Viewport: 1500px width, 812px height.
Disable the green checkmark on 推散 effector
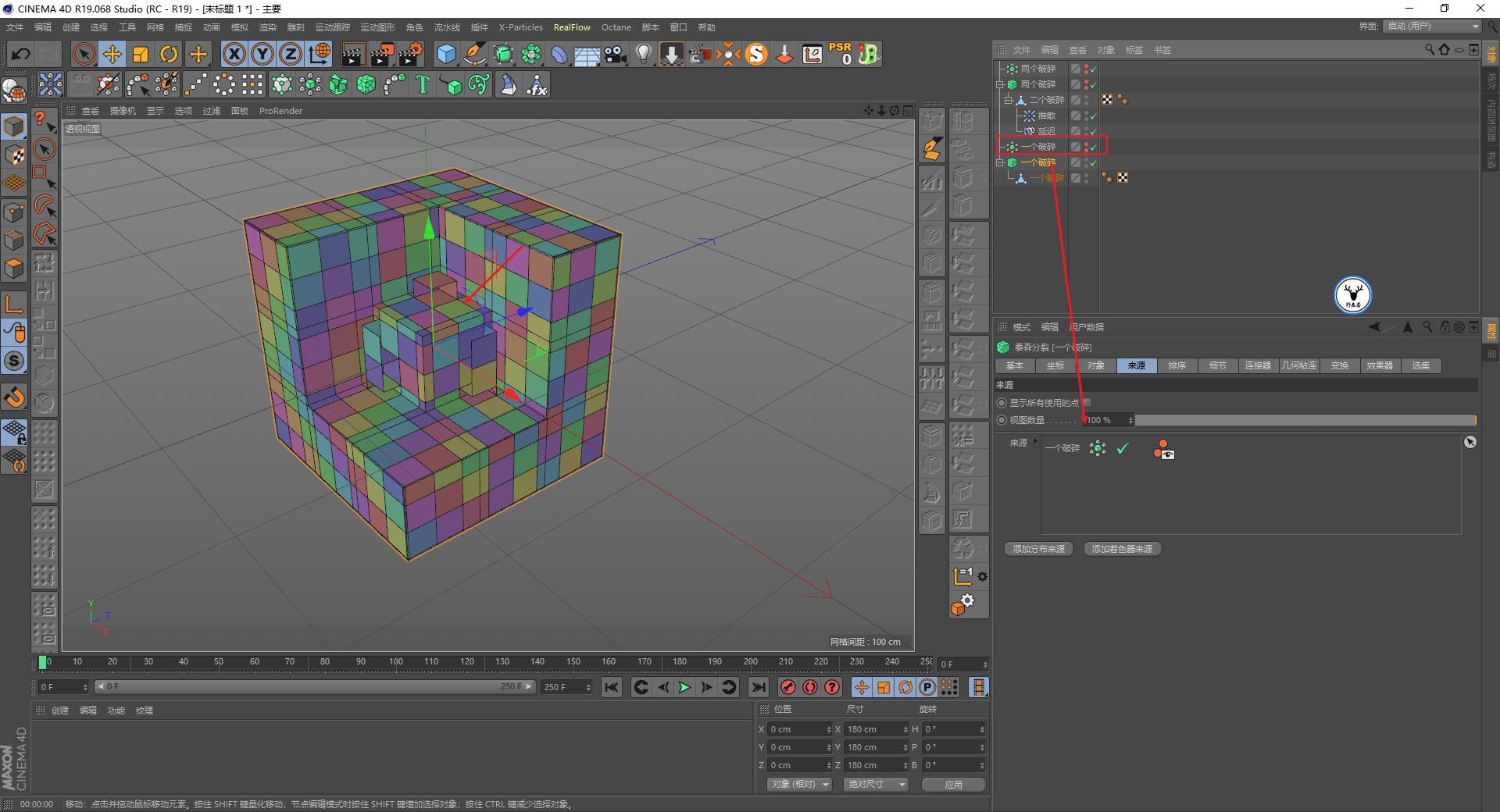(1094, 115)
